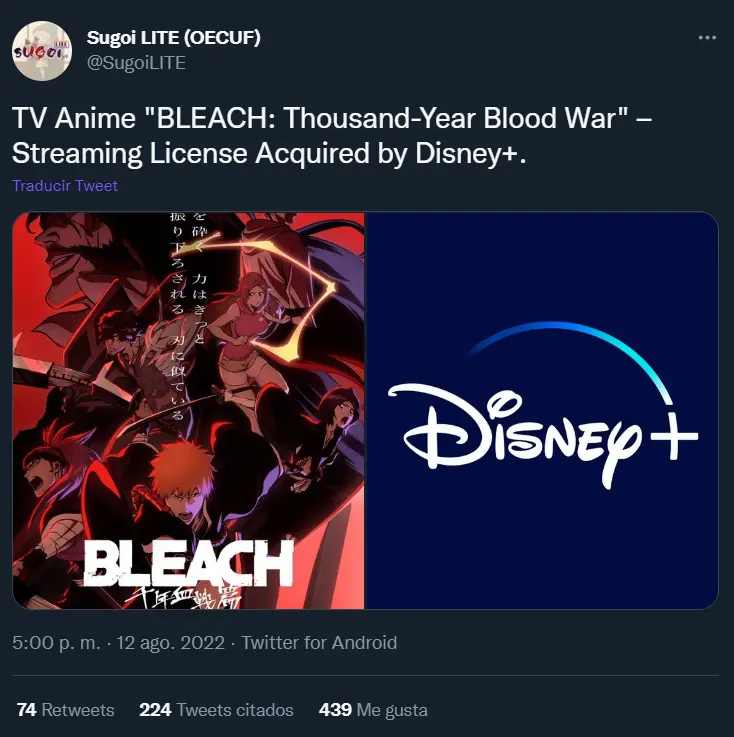This screenshot has width=734, height=737.
Task: View the 74 Retweets list
Action: coord(65,710)
